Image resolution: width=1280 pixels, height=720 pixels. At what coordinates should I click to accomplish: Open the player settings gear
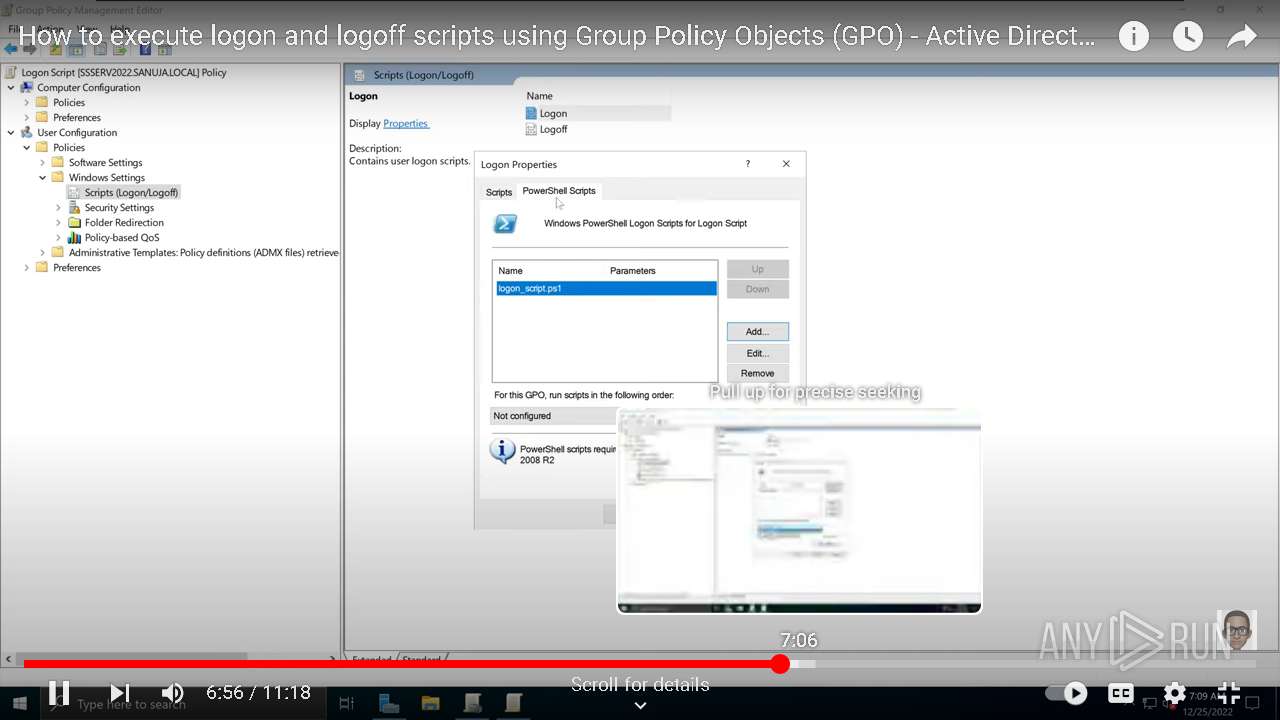1175,693
